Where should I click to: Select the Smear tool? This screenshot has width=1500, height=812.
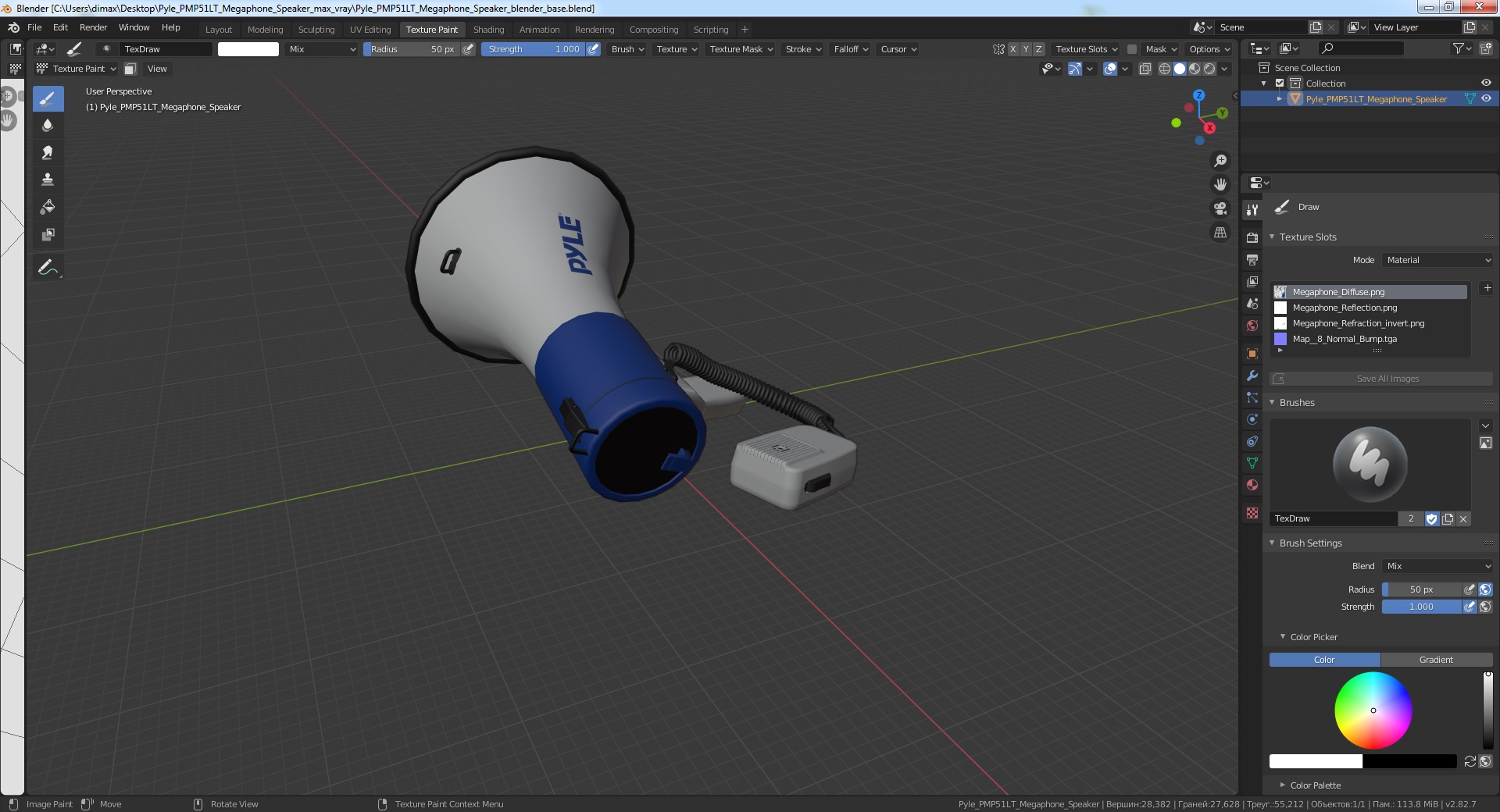tap(48, 153)
